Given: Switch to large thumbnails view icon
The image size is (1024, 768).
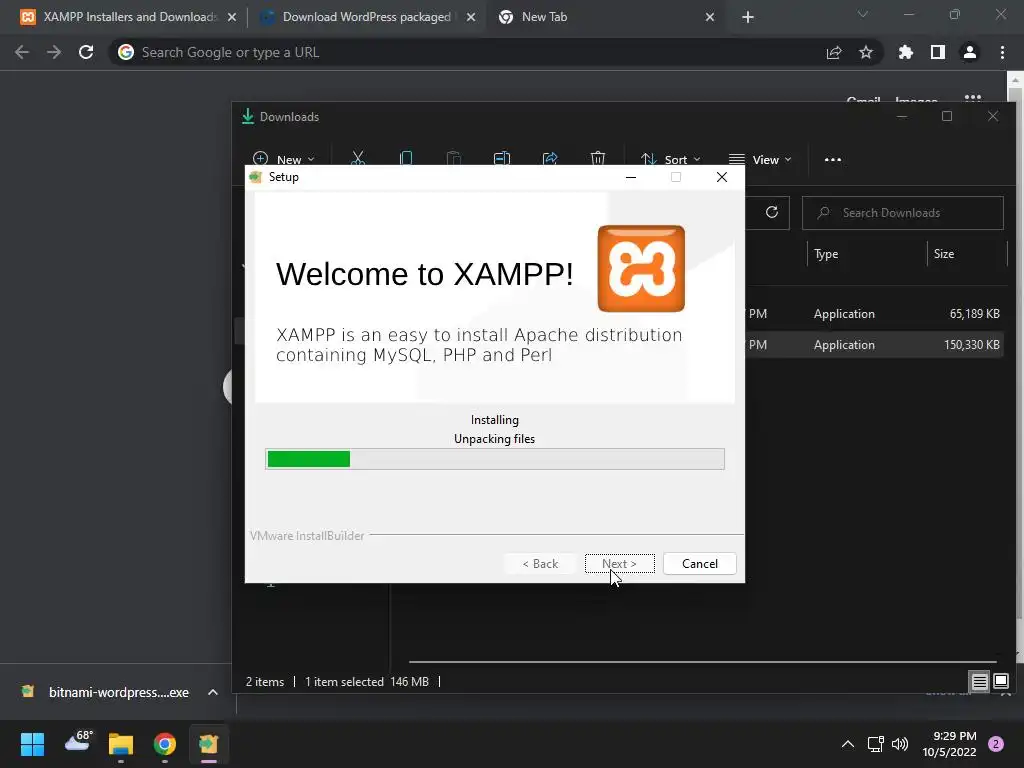Looking at the screenshot, I should 1000,682.
